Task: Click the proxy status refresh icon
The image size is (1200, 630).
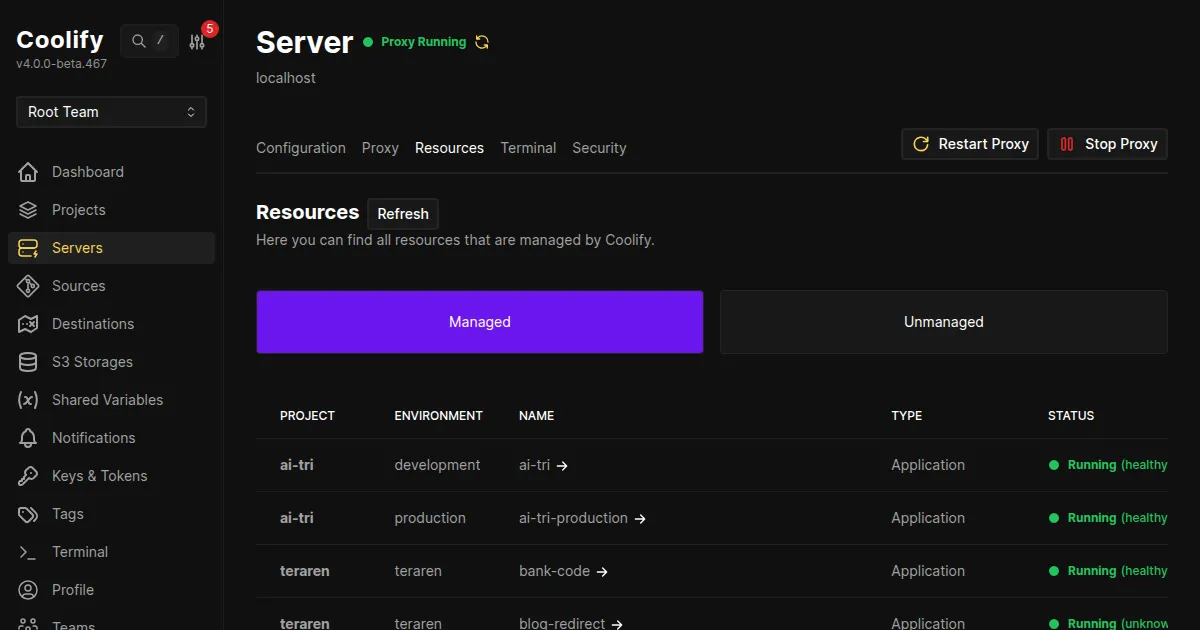Action: (482, 42)
